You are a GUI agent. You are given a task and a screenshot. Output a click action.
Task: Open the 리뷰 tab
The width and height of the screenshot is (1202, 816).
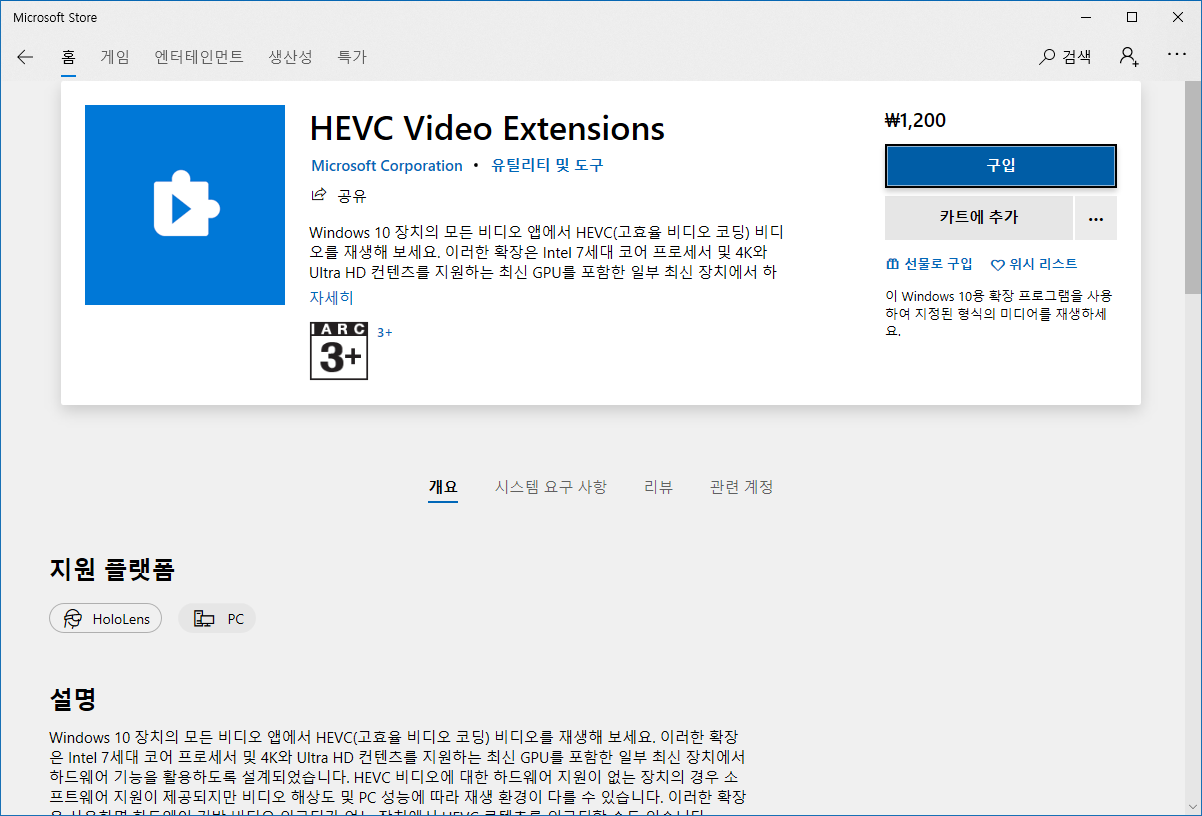[x=658, y=487]
